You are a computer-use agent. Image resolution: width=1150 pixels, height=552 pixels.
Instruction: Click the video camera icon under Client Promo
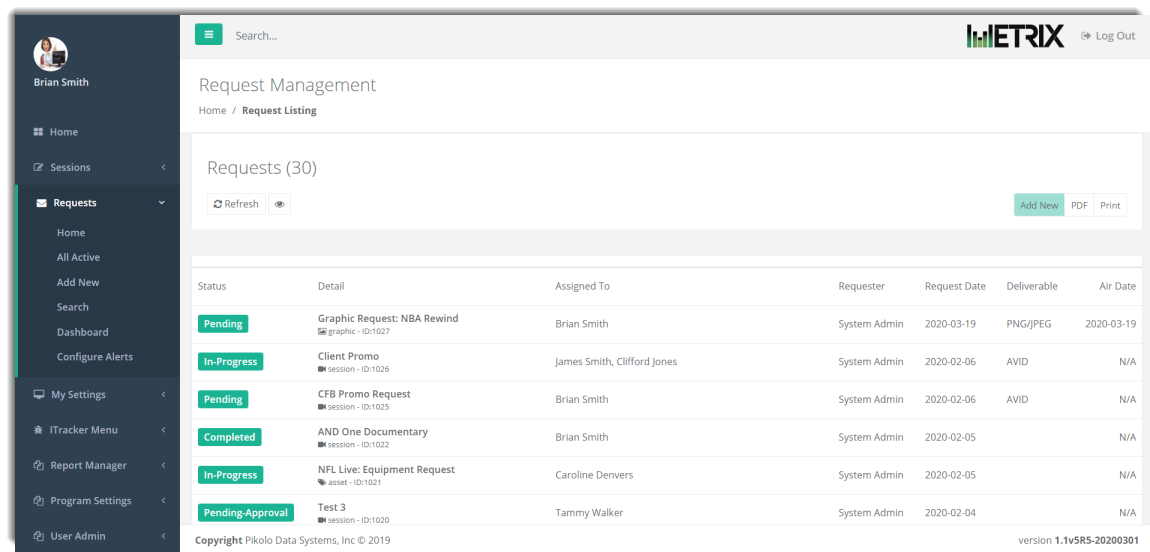[x=321, y=369]
